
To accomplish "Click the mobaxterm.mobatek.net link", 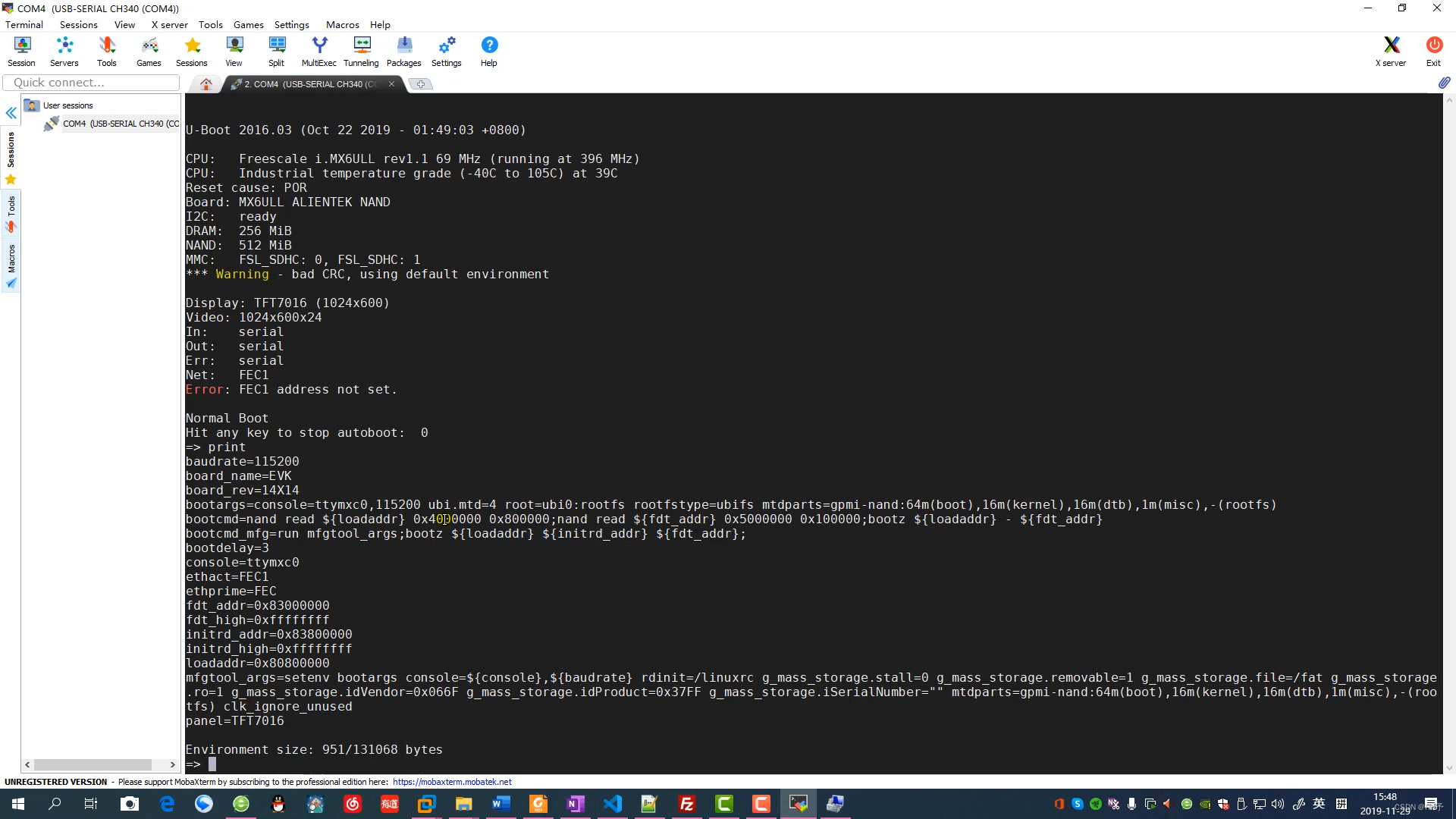I will (452, 782).
